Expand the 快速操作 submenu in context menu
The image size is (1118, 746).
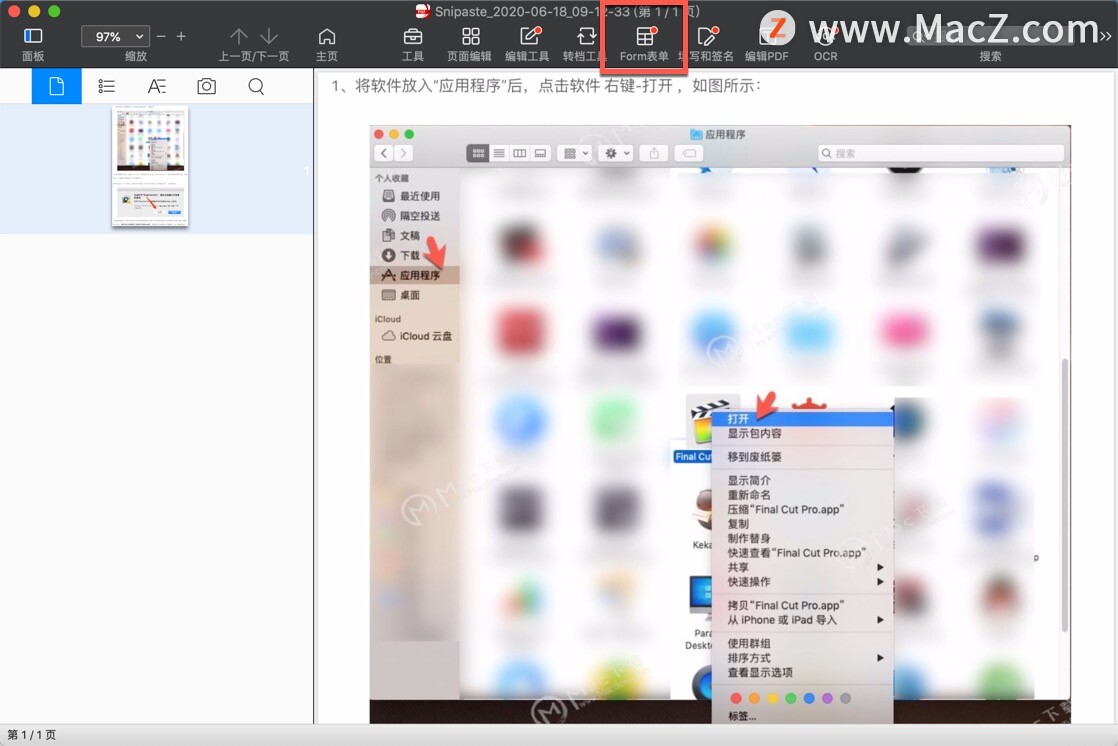(803, 582)
